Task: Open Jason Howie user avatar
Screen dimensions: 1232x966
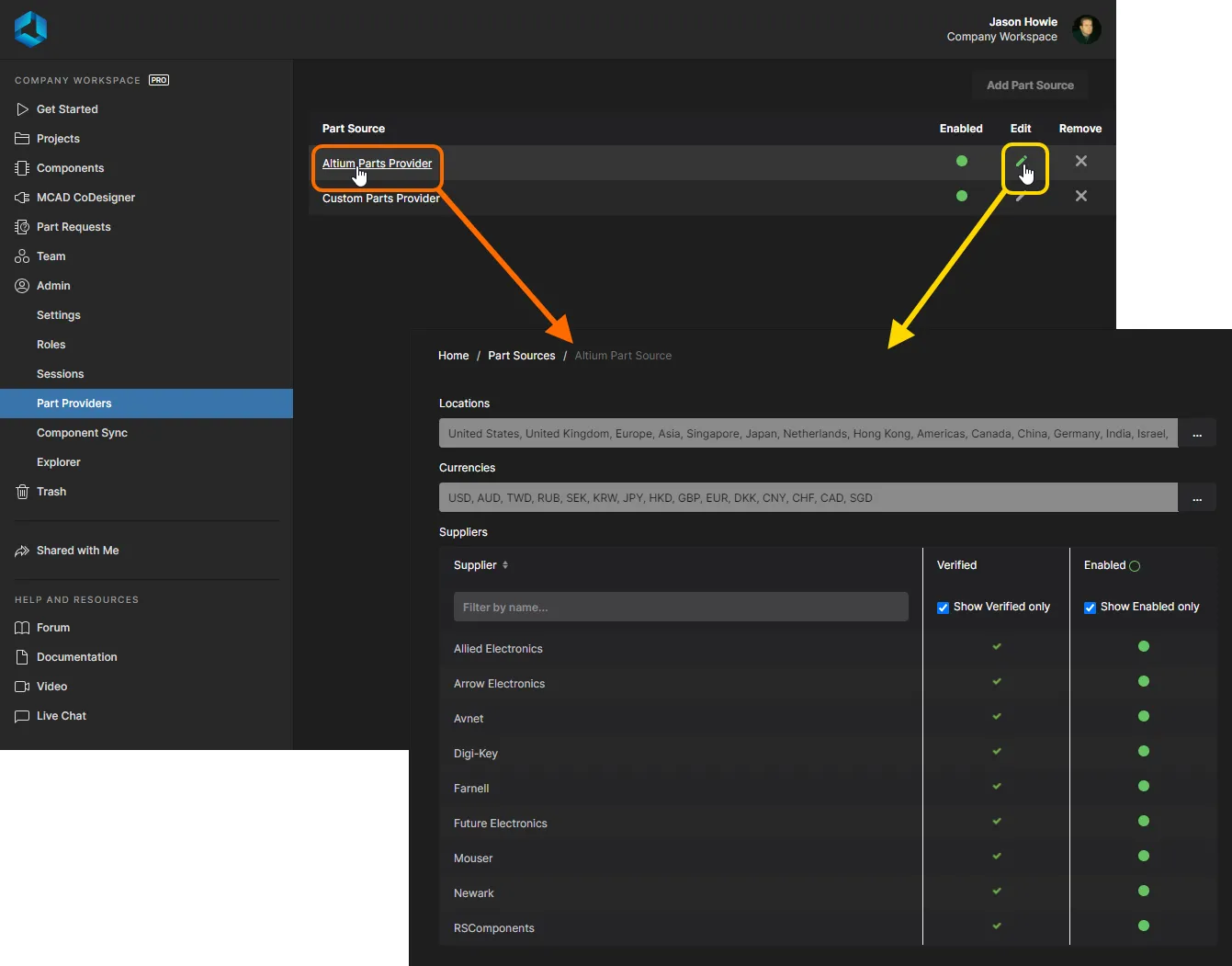Action: pos(1087,29)
